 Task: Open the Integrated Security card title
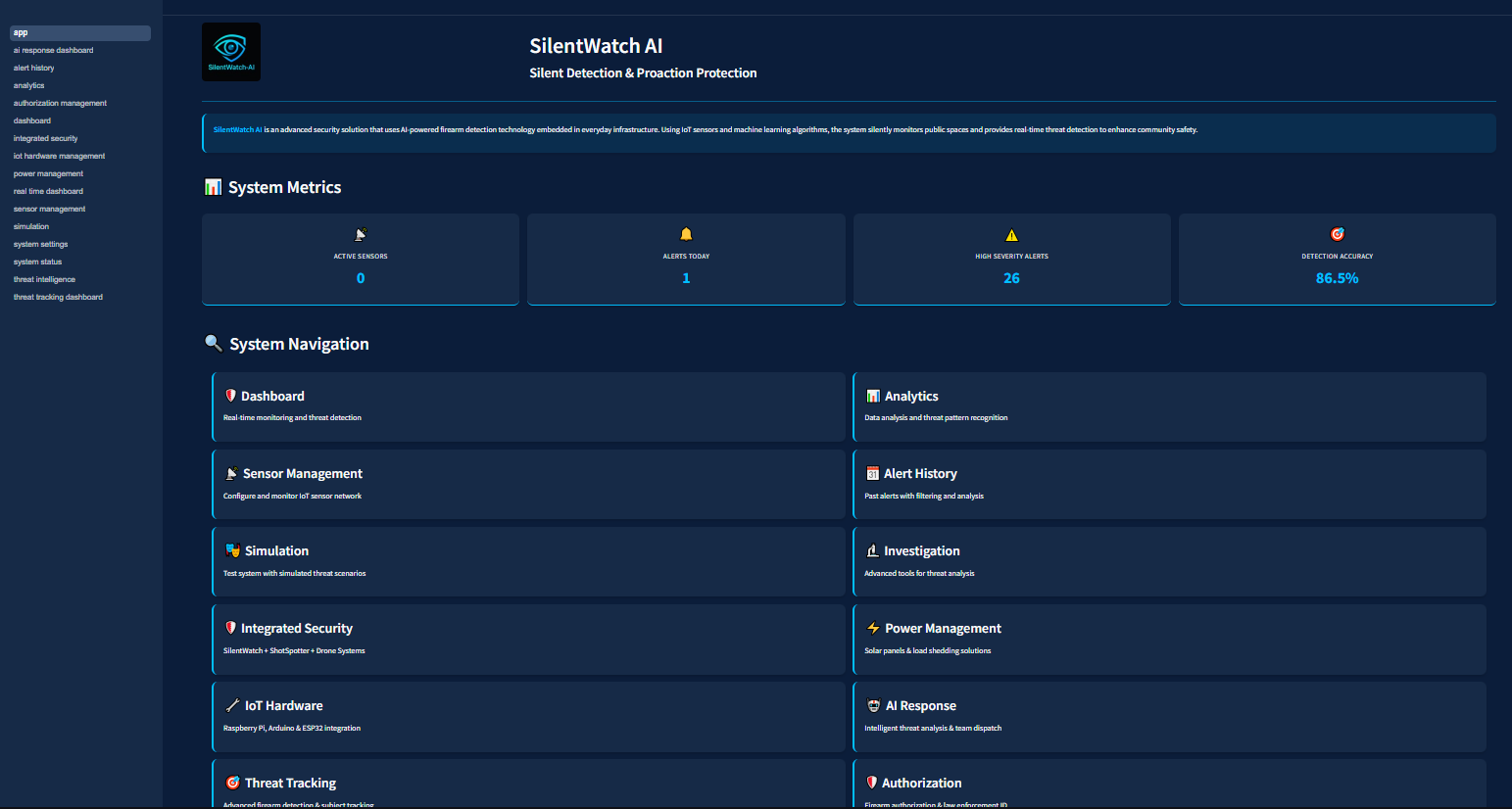297,628
